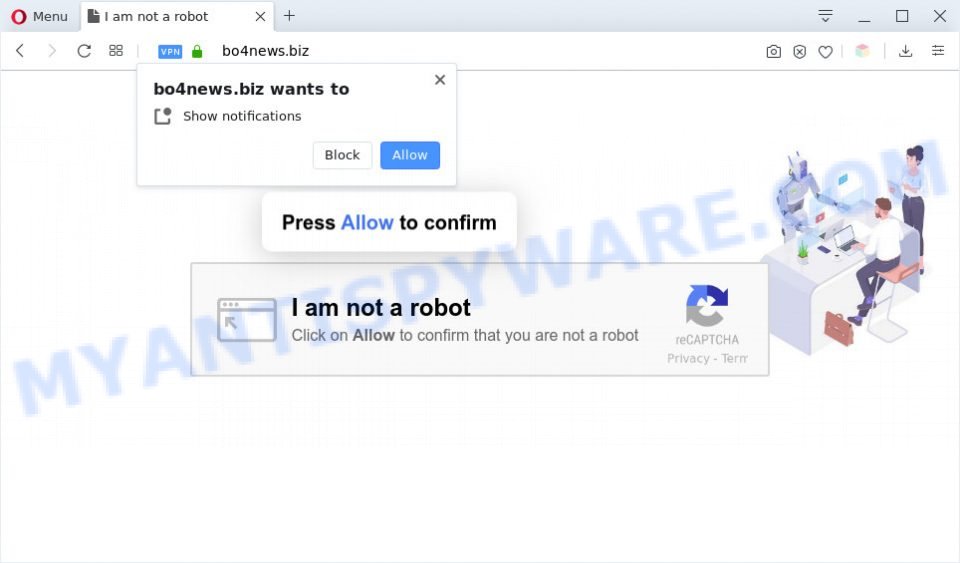Toggle the VPN badge

coord(170,51)
